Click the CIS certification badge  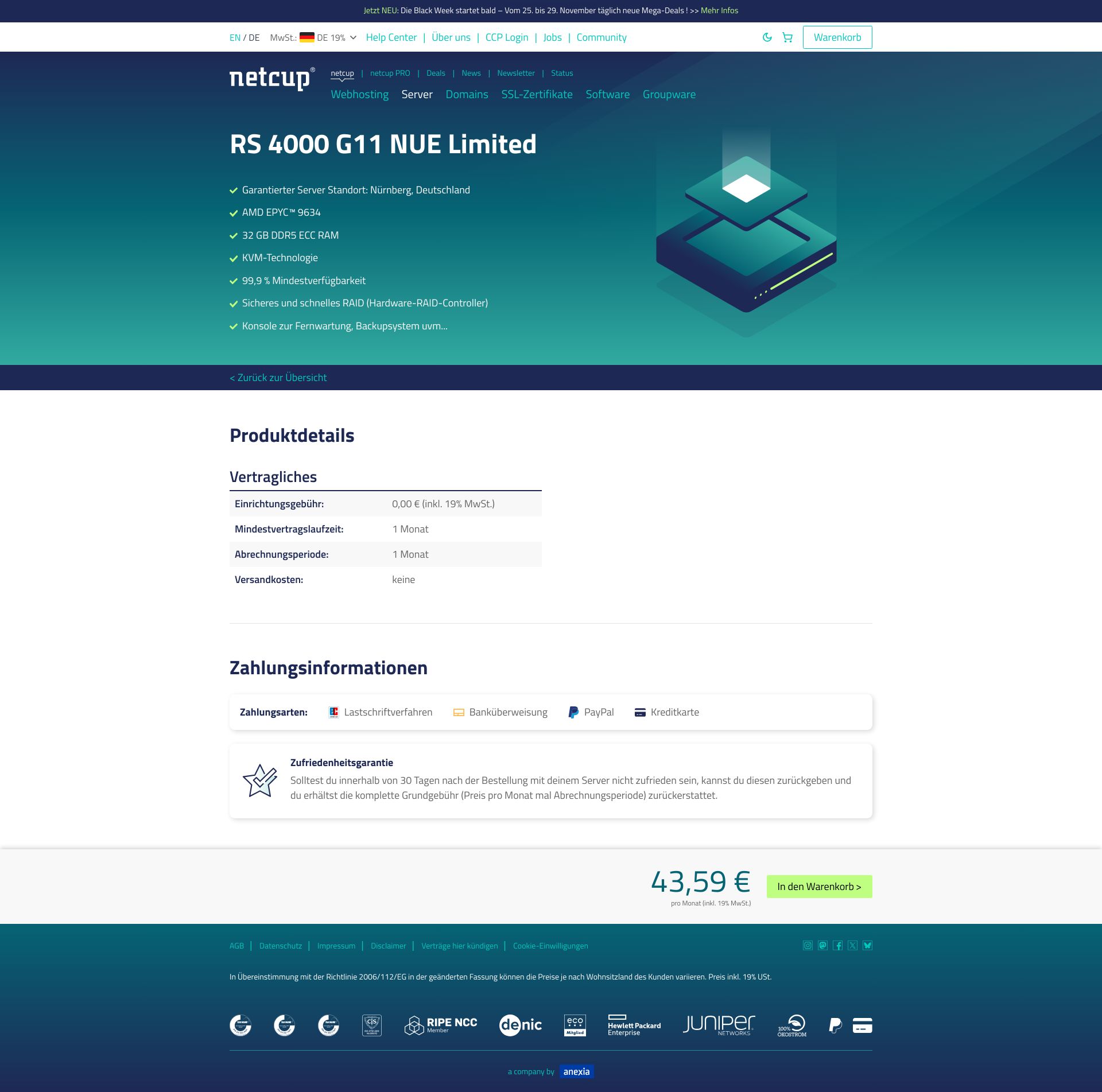coord(372,1025)
